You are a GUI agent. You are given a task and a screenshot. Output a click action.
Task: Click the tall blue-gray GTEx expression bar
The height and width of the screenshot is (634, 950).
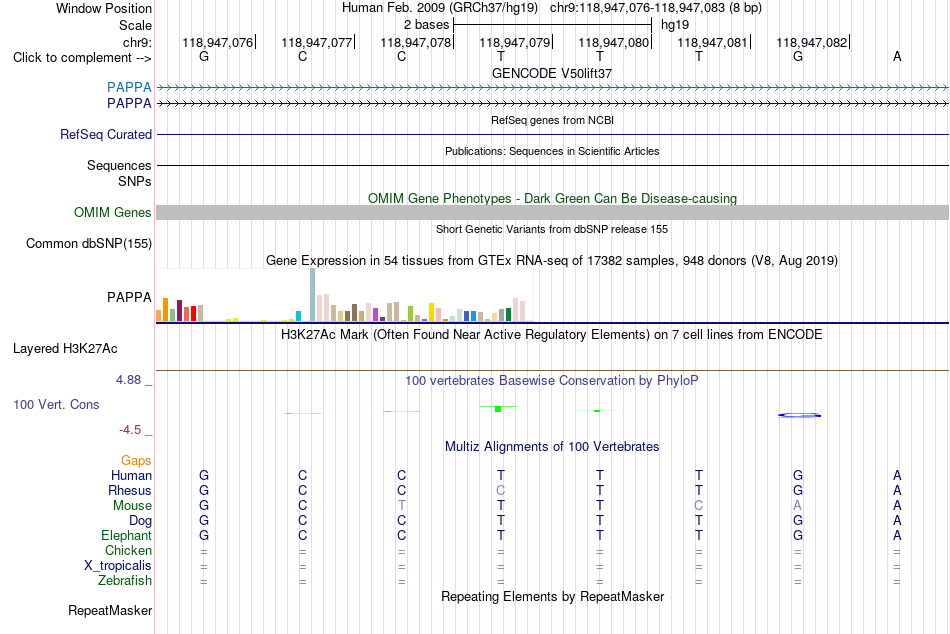point(313,295)
